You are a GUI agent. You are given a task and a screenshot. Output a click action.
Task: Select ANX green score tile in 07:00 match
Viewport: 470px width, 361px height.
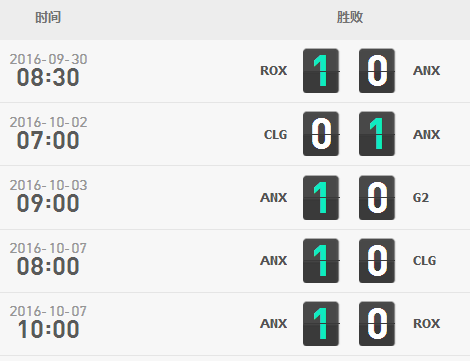(x=377, y=134)
